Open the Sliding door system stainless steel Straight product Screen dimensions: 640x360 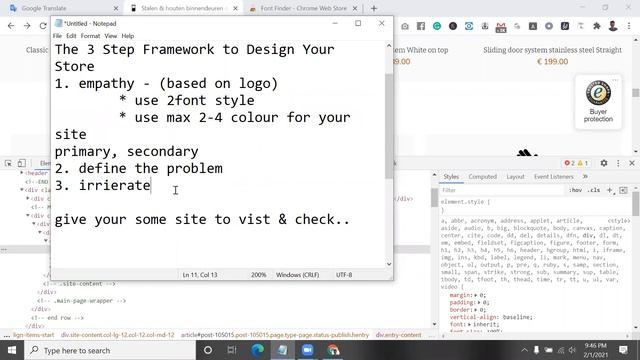pos(552,50)
